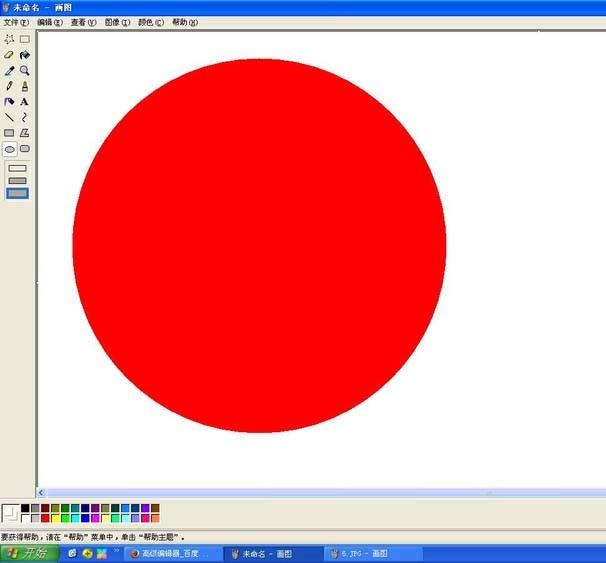This screenshot has height=563, width=606.
Task: Select the Free-Form Select tool
Action: pyautogui.click(x=9, y=39)
